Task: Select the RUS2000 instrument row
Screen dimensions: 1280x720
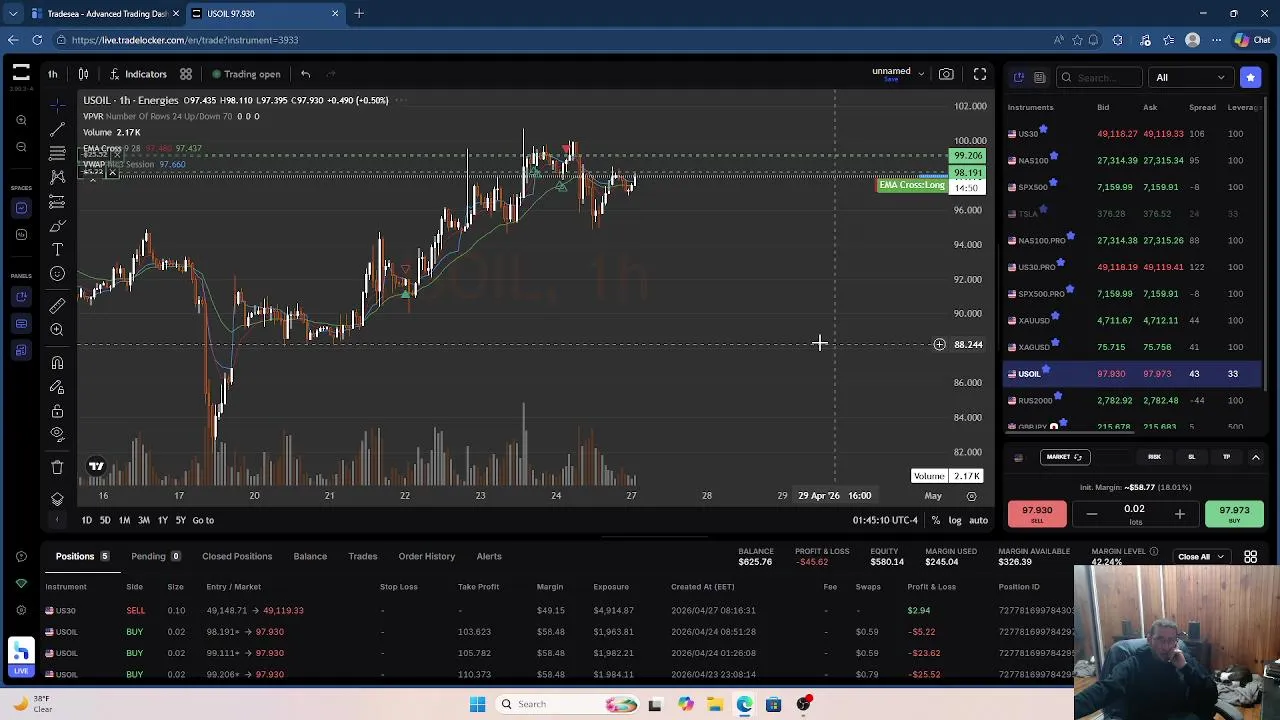Action: pos(1132,400)
